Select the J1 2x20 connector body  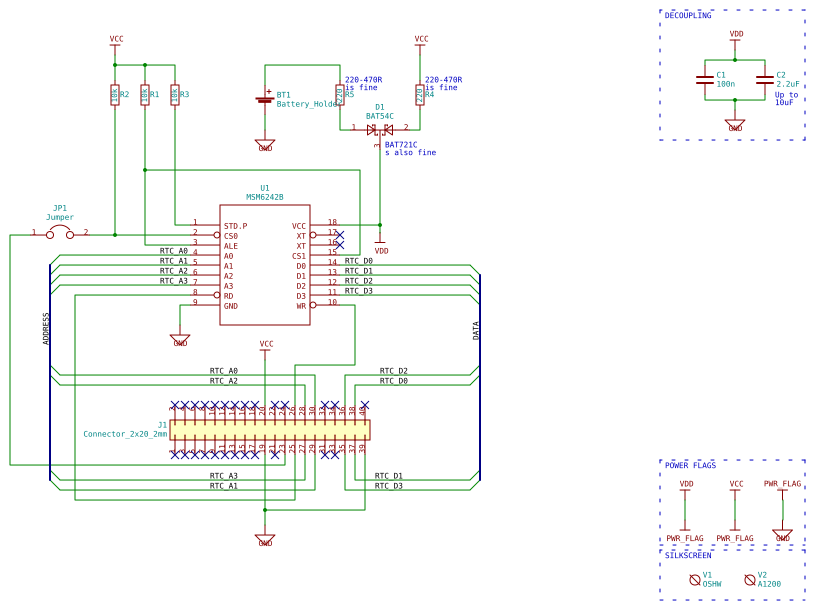click(x=270, y=430)
